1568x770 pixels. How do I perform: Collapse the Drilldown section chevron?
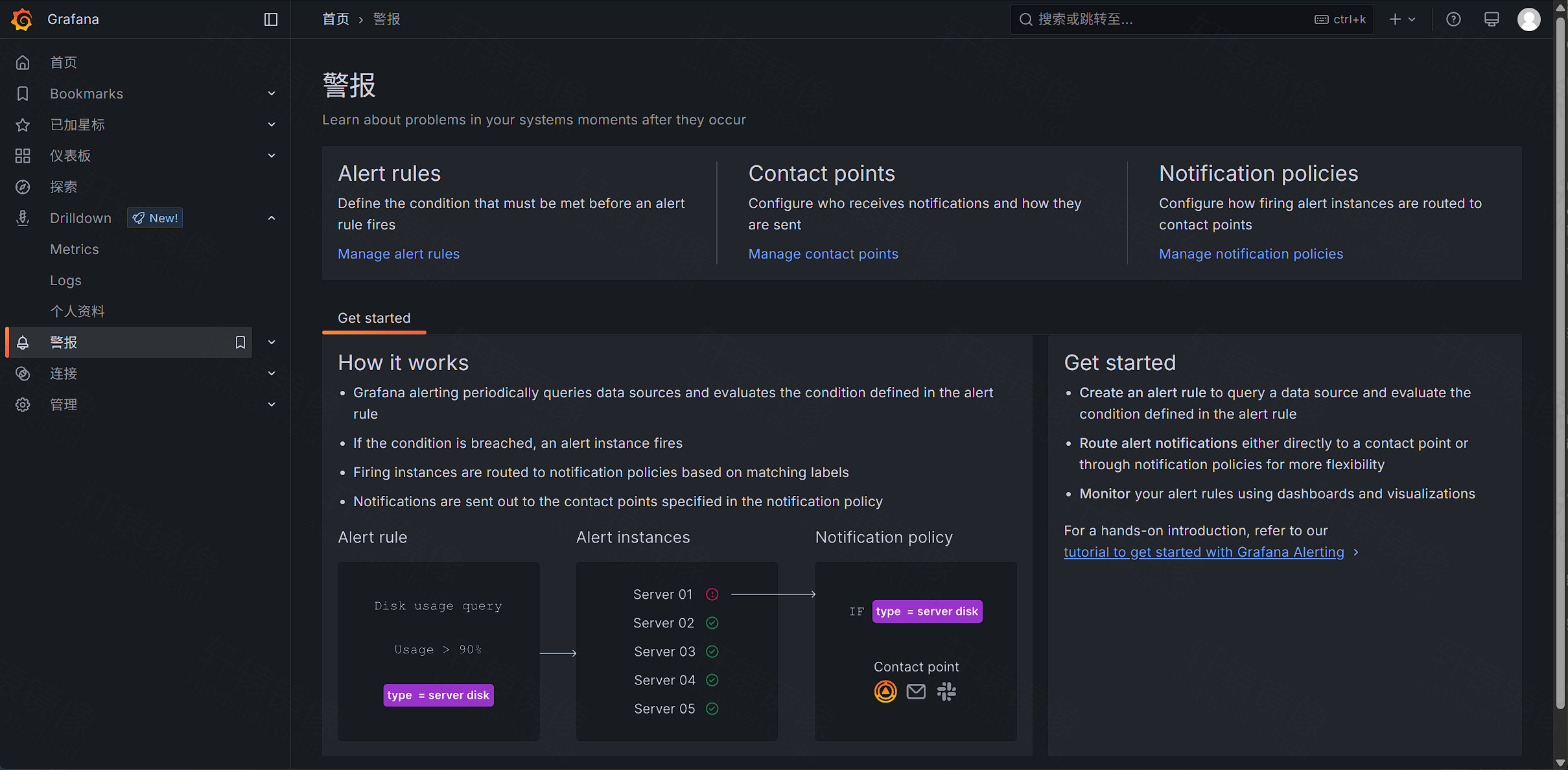click(x=272, y=218)
